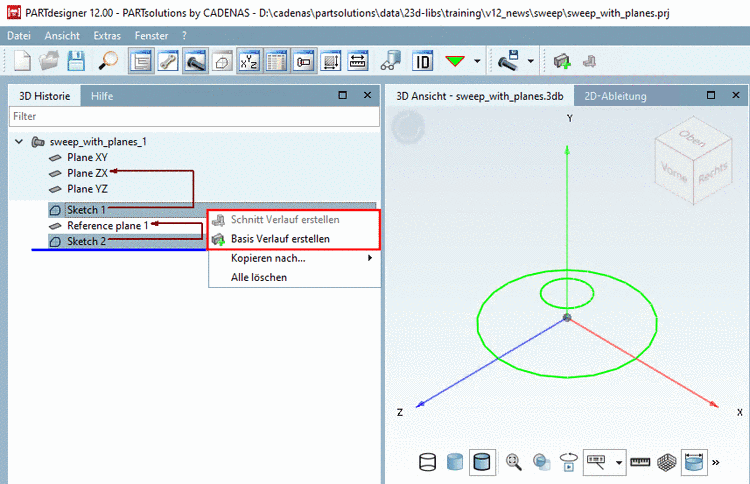Image resolution: width=750 pixels, height=484 pixels.
Task: Click the ID toolbar button
Action: [422, 61]
